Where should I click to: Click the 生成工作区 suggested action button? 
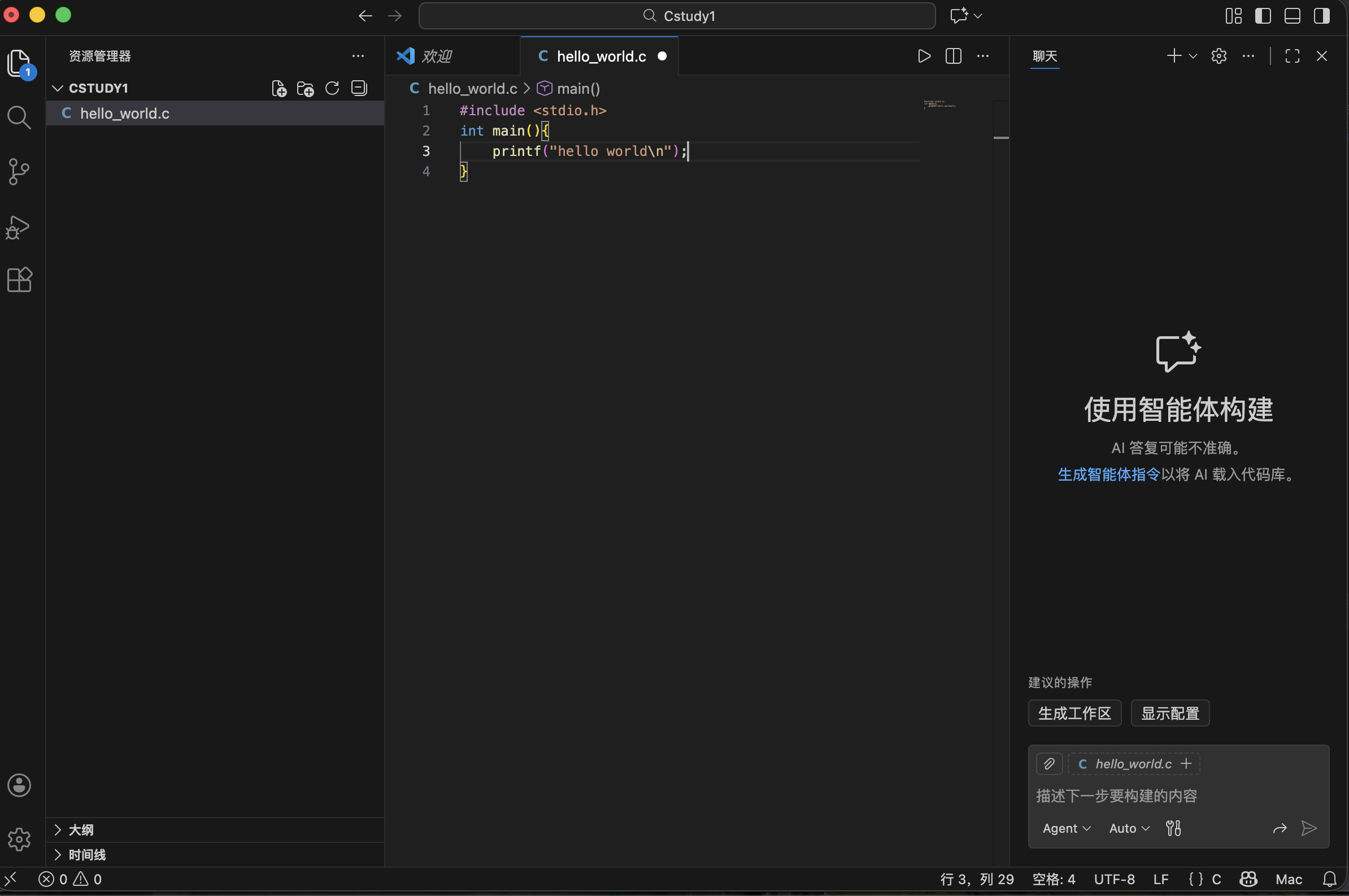pos(1074,713)
